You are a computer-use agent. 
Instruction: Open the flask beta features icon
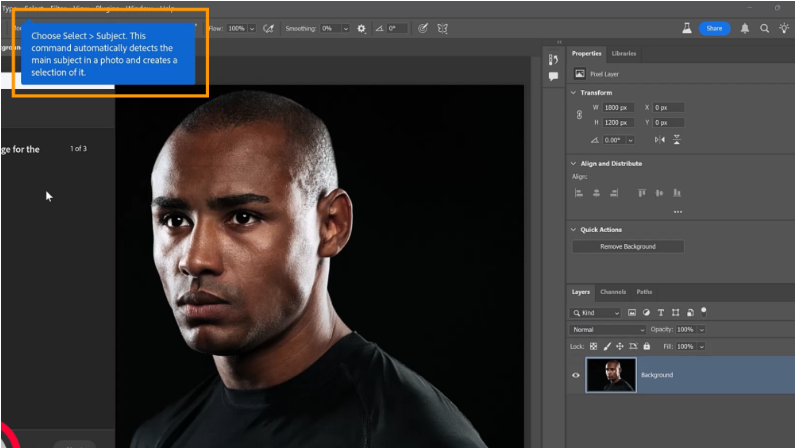686,28
